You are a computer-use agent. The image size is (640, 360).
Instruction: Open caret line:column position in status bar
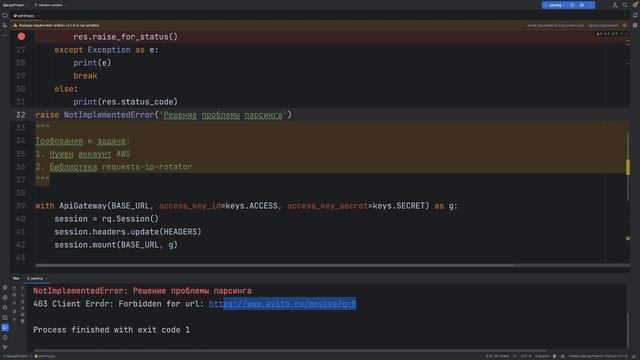coord(497,356)
